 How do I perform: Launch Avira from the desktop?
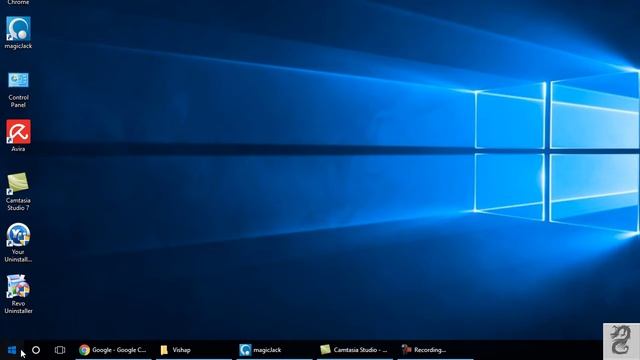18,136
